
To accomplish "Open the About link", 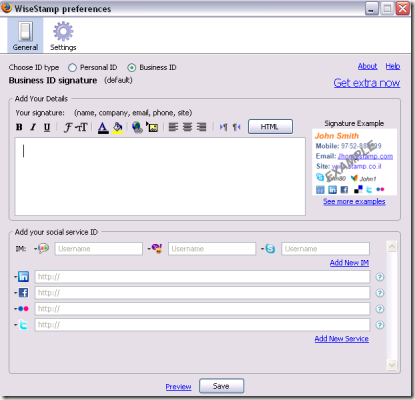I will click(x=367, y=66).
